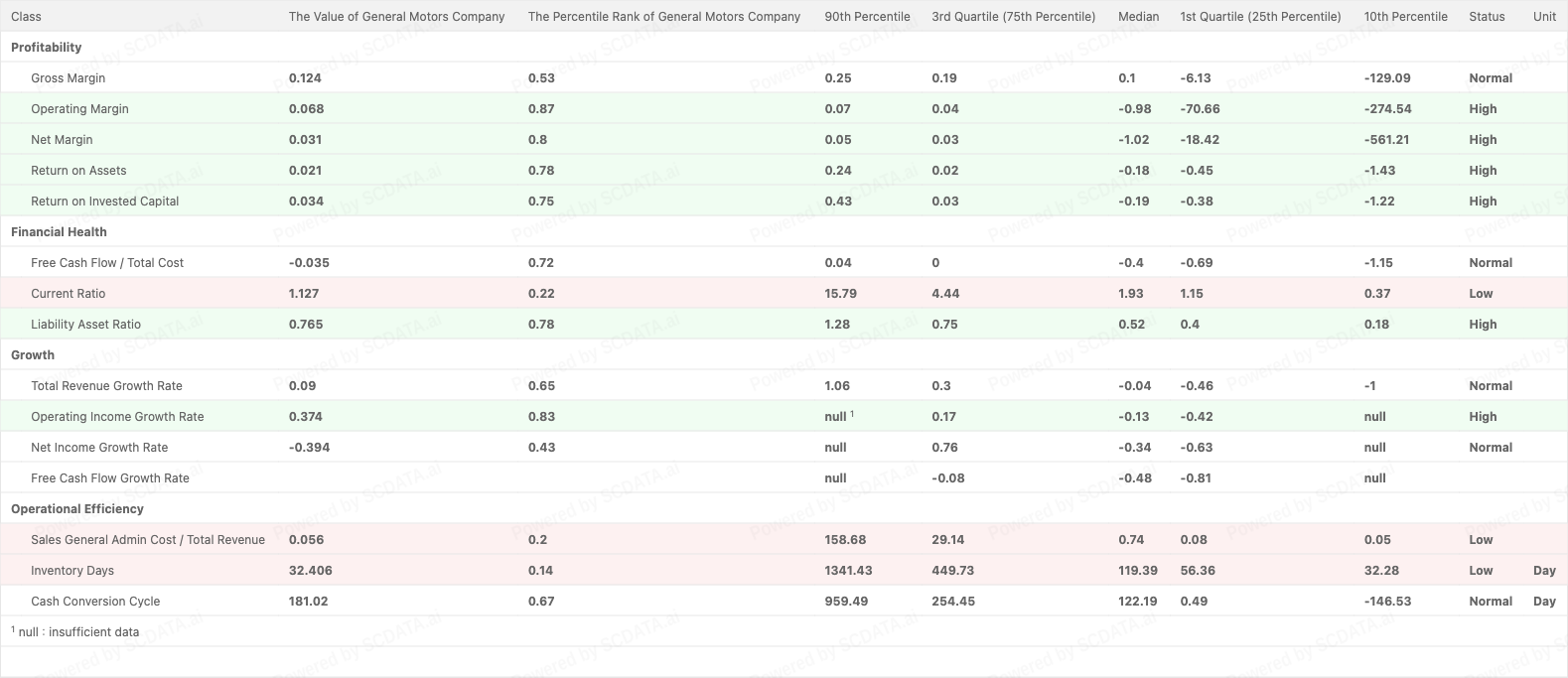
Task: Click the Median column header
Action: (1138, 16)
